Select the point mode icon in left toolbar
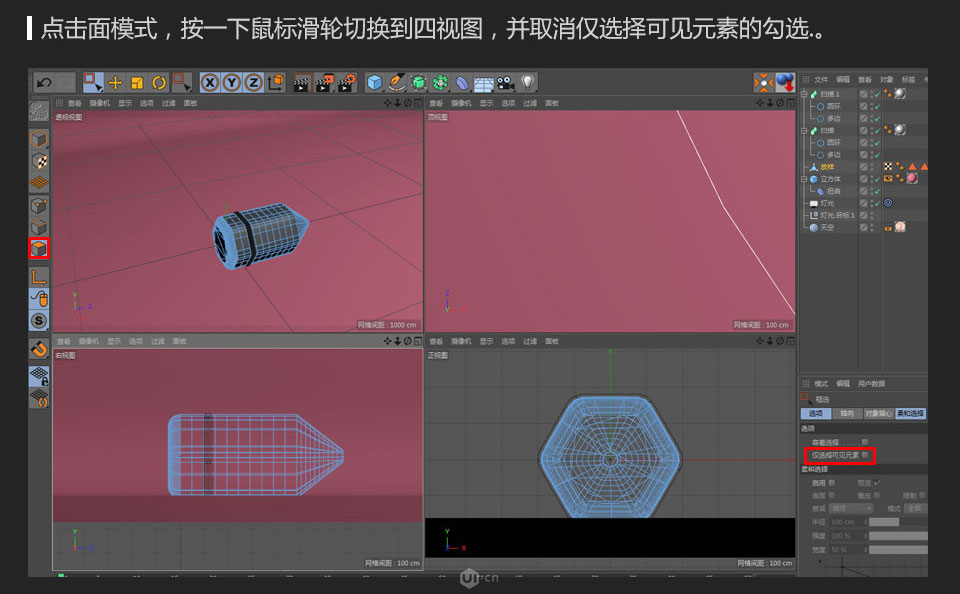Screen dimensions: 960x594 (x=39, y=205)
